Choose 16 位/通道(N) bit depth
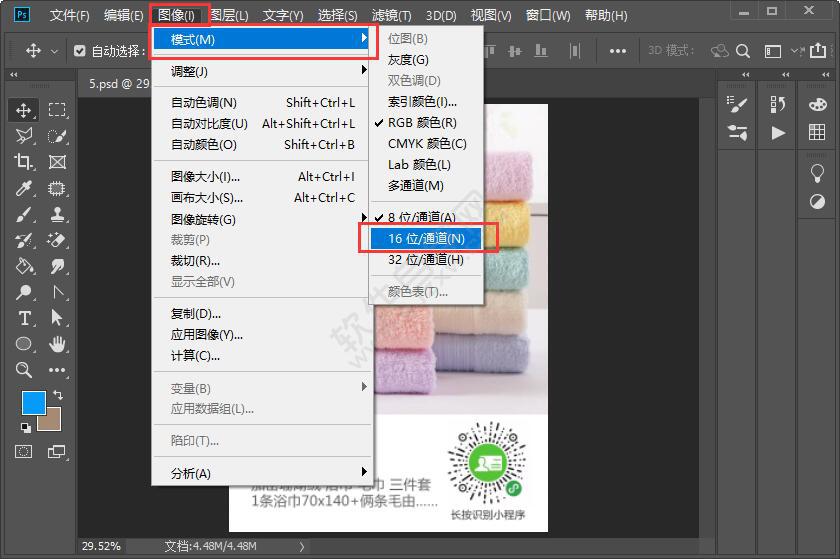The image size is (840, 559). pos(426,238)
